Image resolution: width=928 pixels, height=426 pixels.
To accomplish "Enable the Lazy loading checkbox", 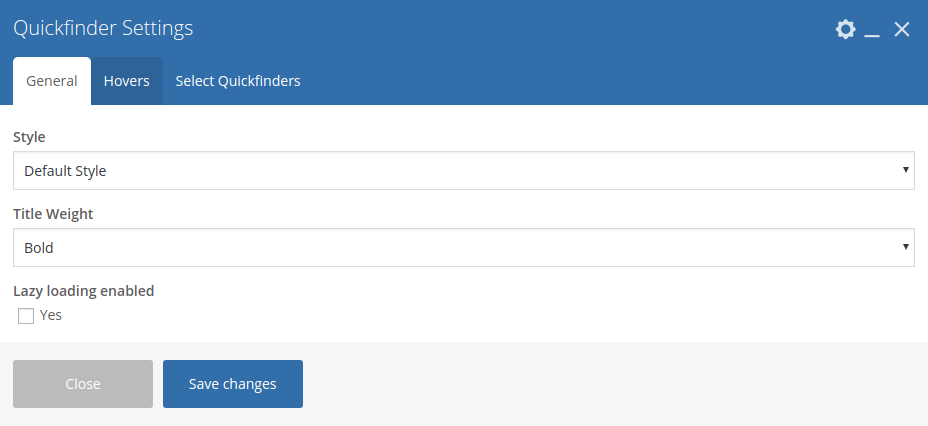I will coord(26,316).
